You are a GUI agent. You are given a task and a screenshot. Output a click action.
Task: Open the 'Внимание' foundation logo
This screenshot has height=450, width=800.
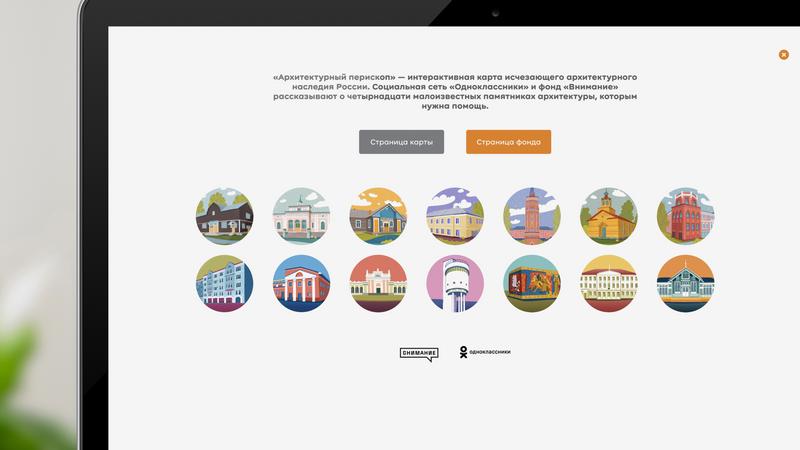point(418,352)
